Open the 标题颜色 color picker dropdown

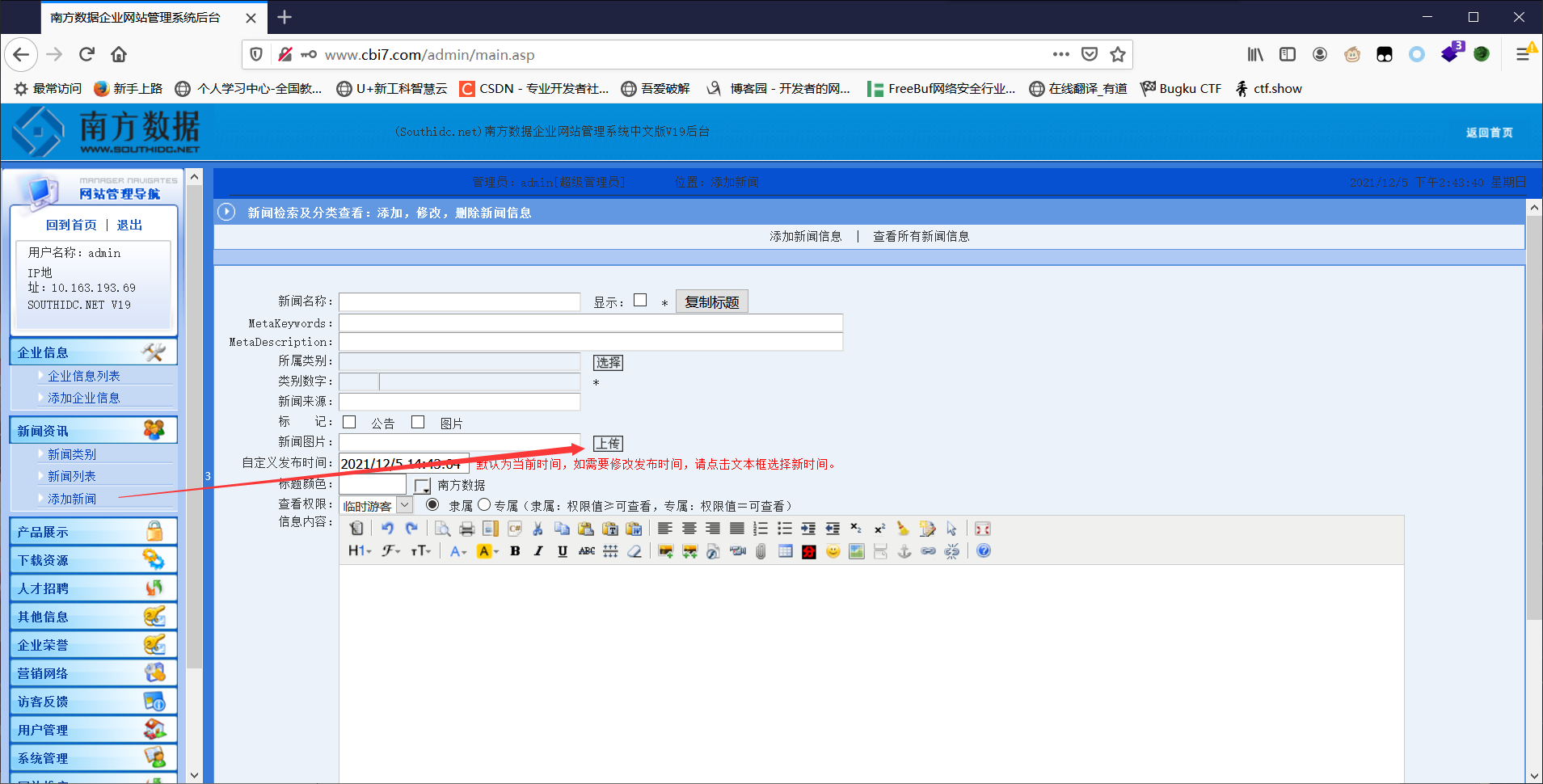[x=422, y=485]
